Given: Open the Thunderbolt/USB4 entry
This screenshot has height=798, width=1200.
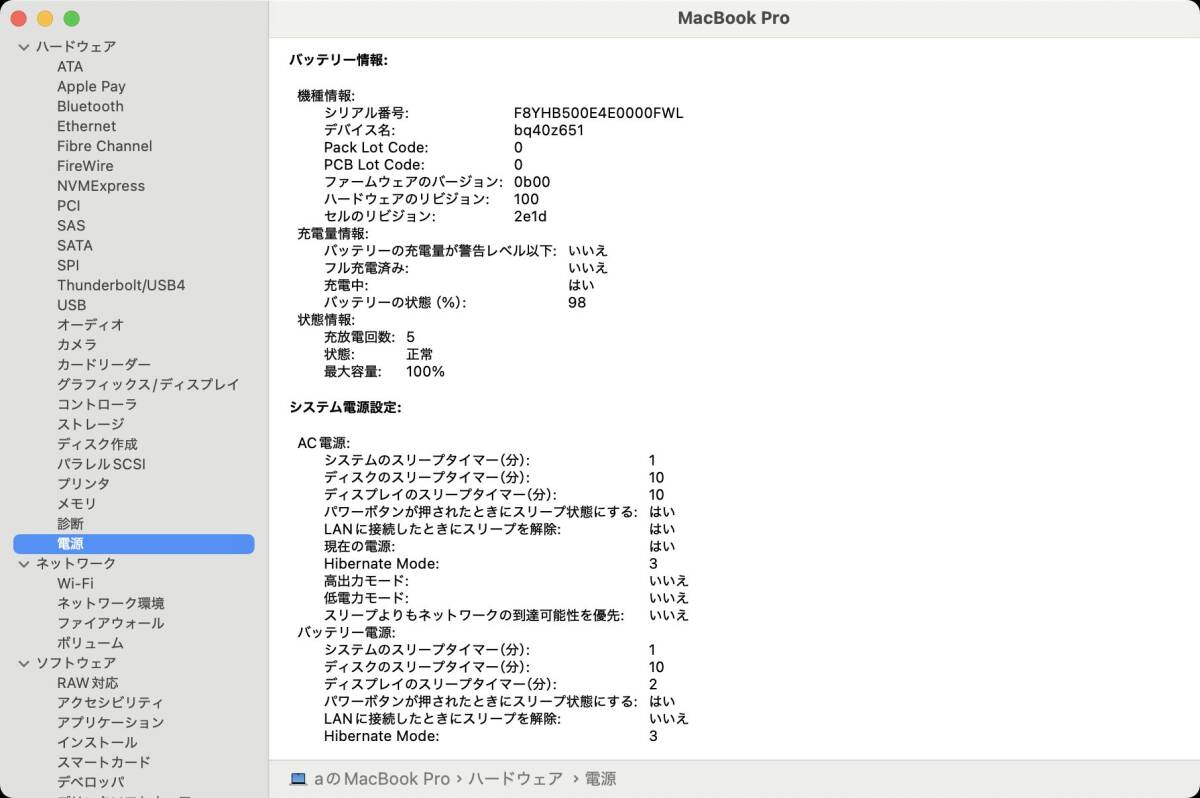Looking at the screenshot, I should (x=121, y=285).
